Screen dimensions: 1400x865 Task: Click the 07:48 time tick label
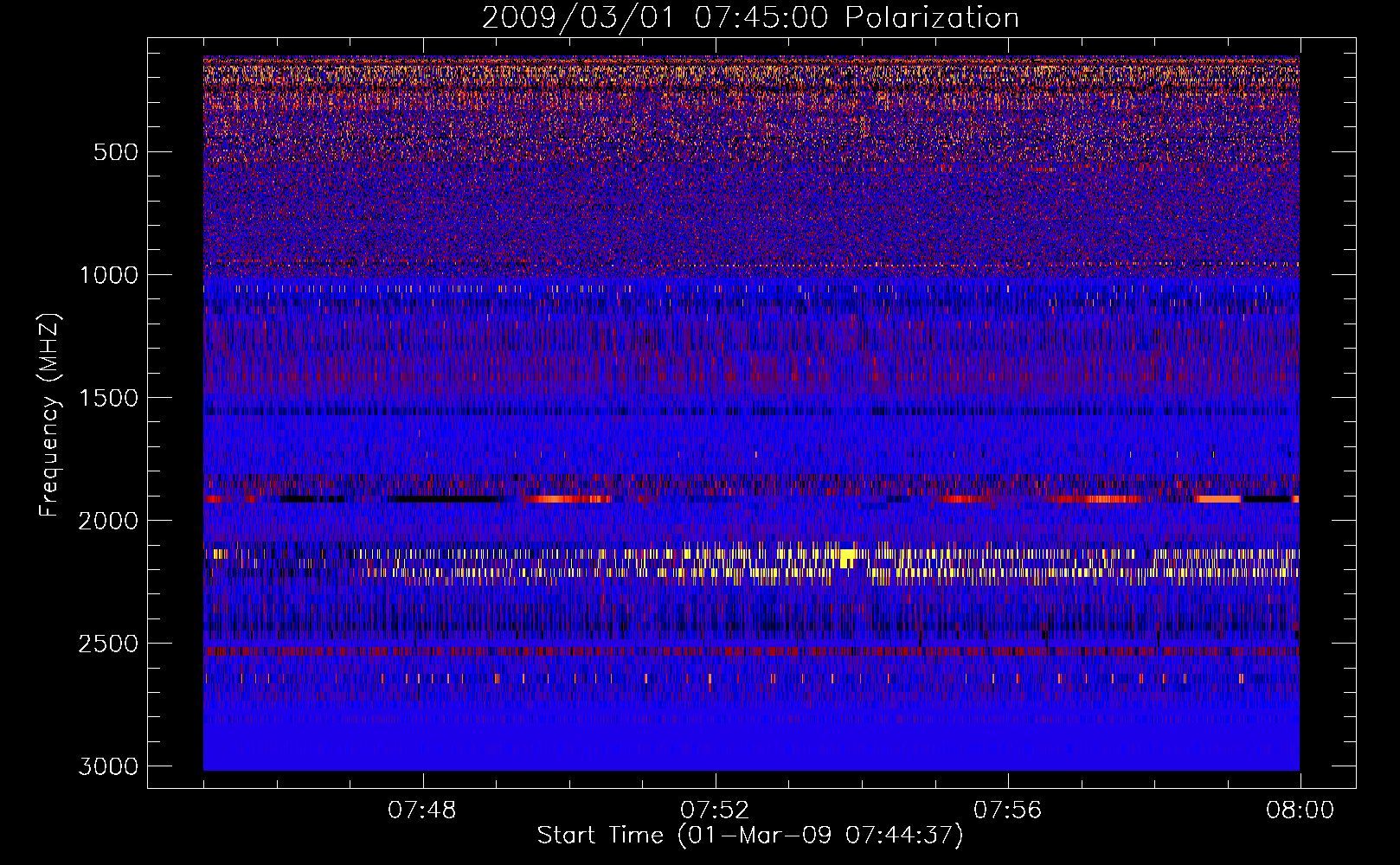click(422, 811)
